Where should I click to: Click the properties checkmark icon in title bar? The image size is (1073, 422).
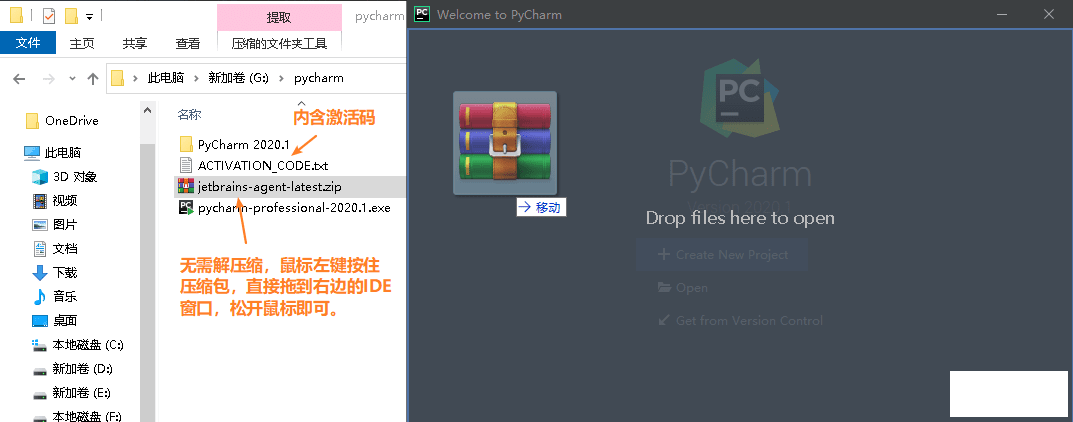coord(49,15)
